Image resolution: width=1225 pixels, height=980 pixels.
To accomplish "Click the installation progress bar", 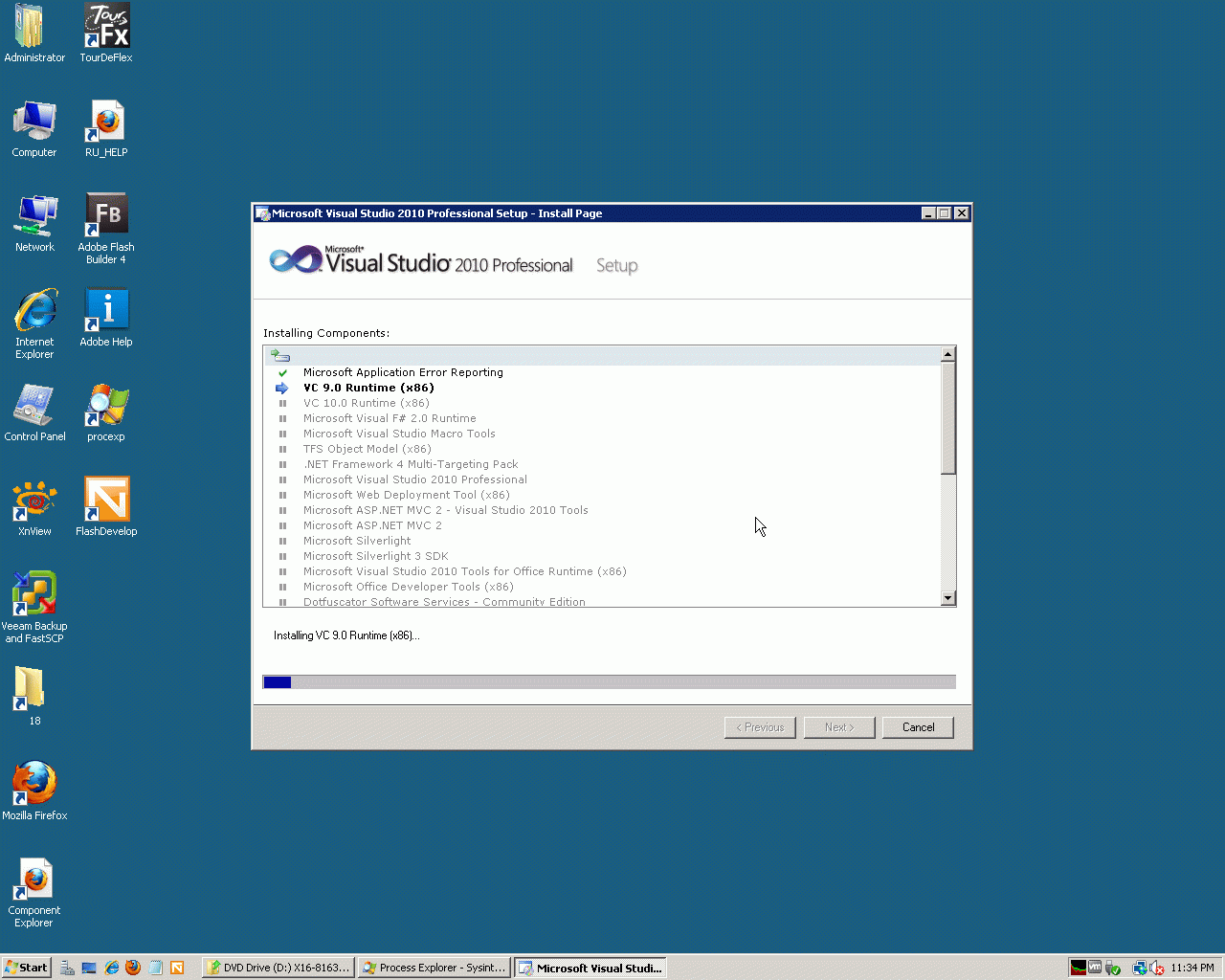I will 609,681.
